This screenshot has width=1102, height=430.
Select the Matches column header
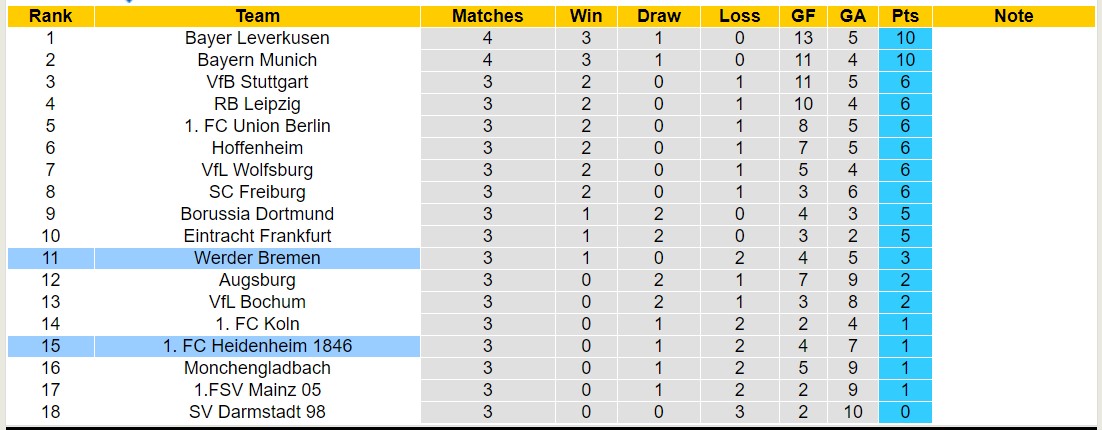(487, 16)
